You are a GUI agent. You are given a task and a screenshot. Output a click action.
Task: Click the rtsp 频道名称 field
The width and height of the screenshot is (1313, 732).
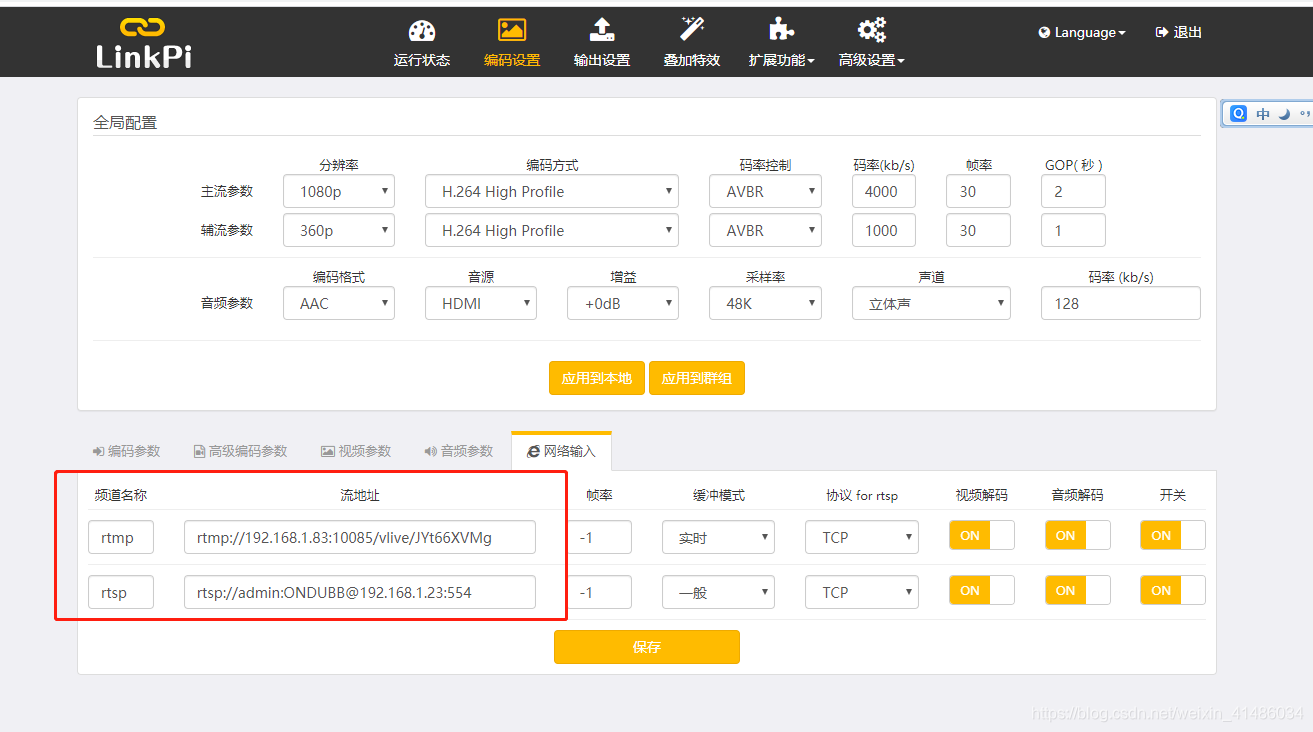coord(121,592)
